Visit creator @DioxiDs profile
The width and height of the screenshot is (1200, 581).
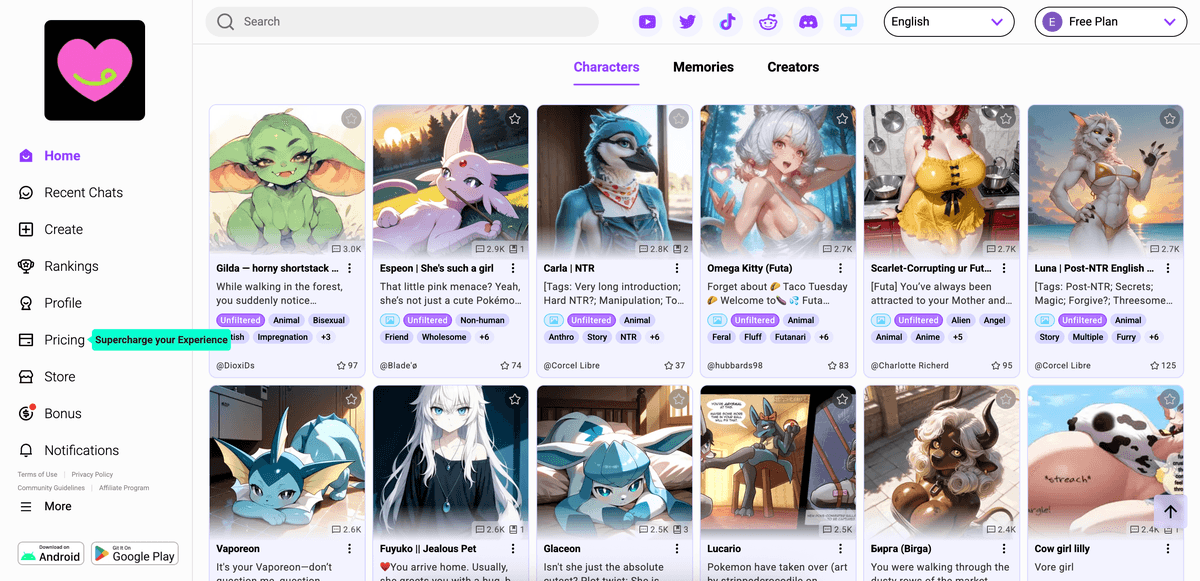pos(236,366)
